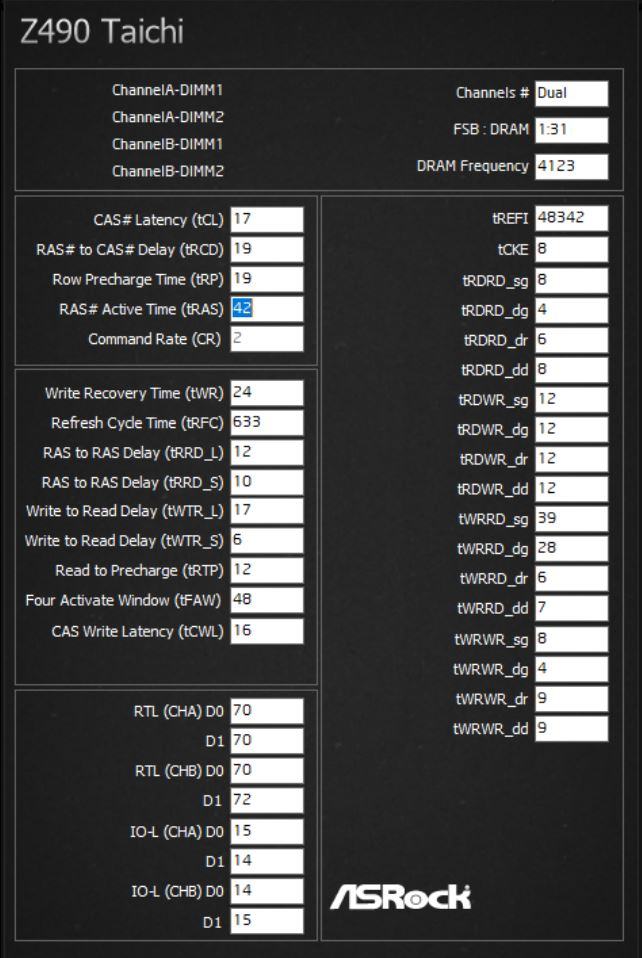Select the tRDWR_dg field
This screenshot has width=642, height=958.
tap(572, 430)
